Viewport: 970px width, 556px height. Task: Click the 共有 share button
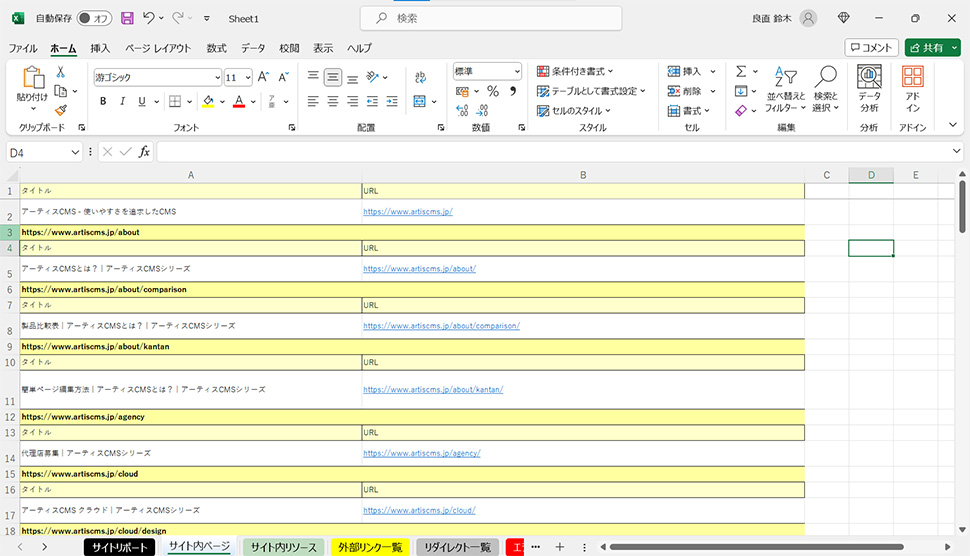point(927,48)
